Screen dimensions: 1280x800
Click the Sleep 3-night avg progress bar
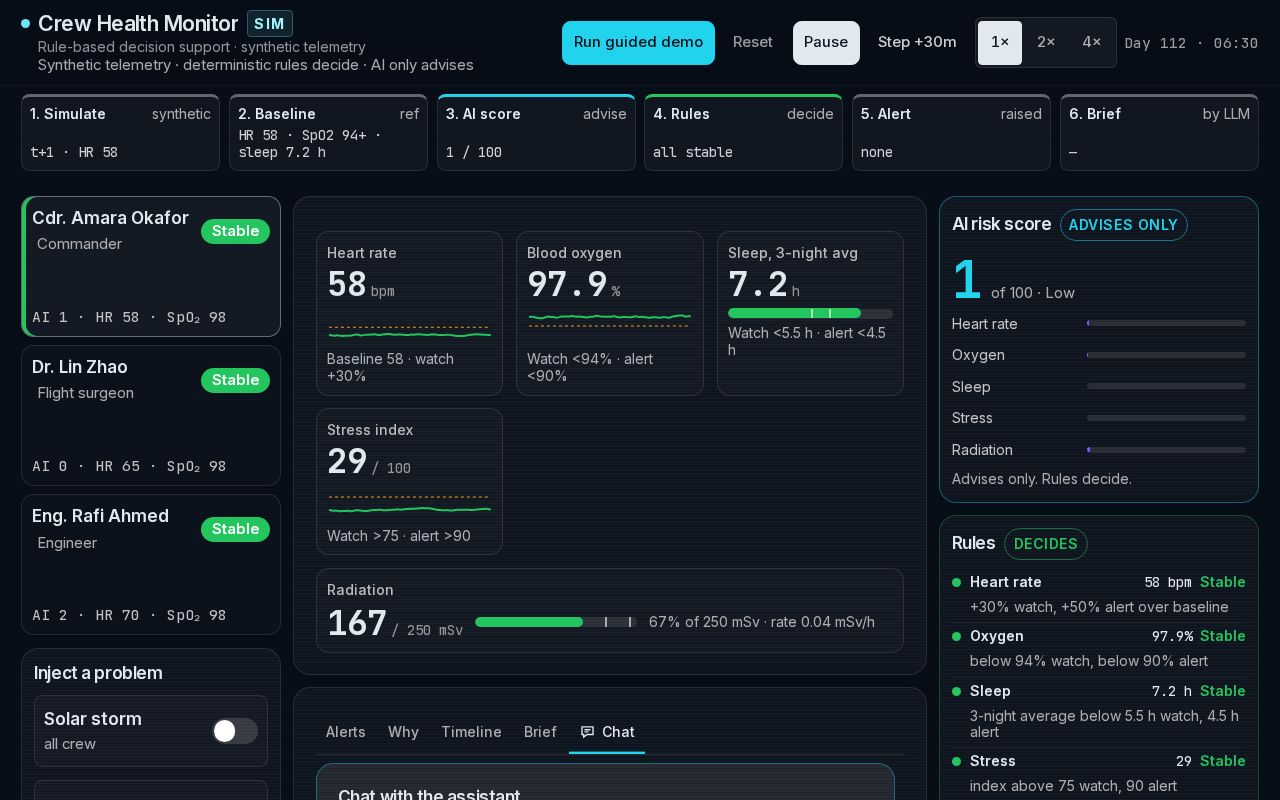810,313
